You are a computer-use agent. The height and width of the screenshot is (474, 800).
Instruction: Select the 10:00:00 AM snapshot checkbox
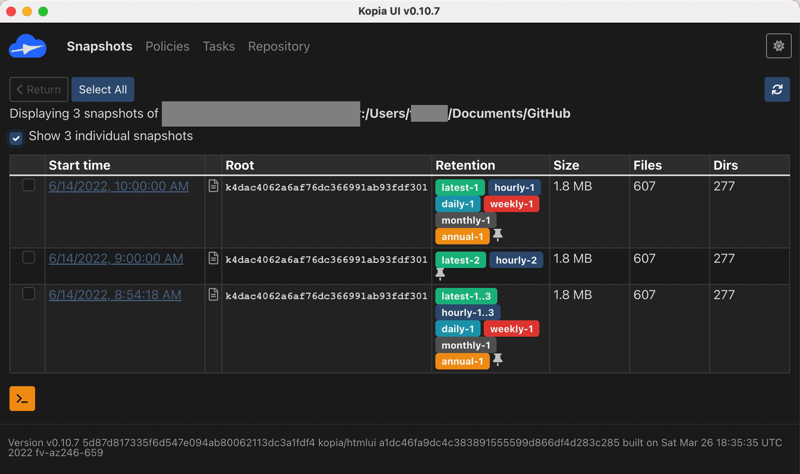29,185
